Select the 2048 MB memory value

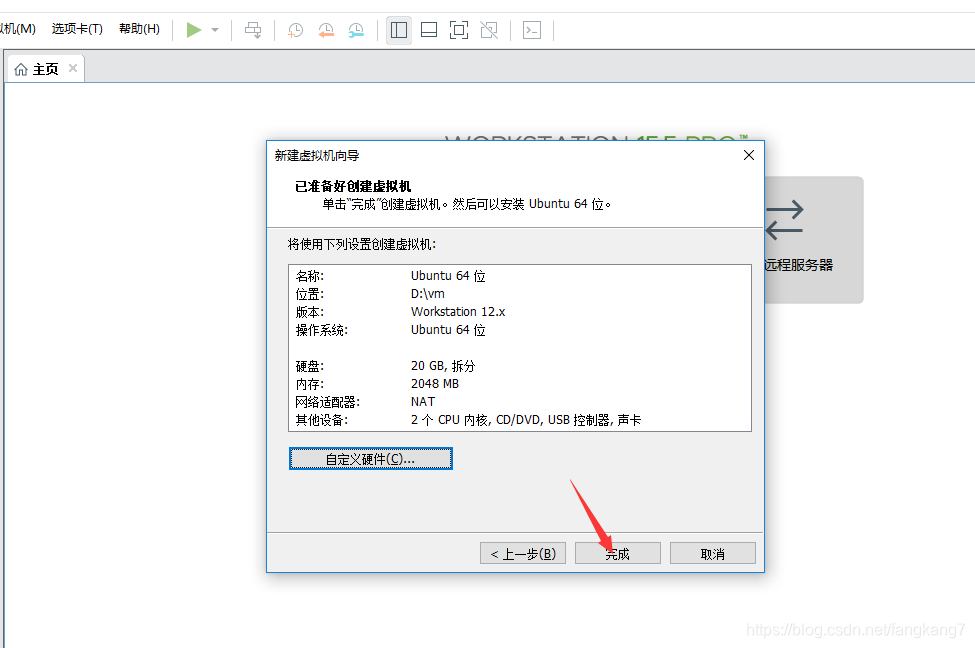[435, 384]
